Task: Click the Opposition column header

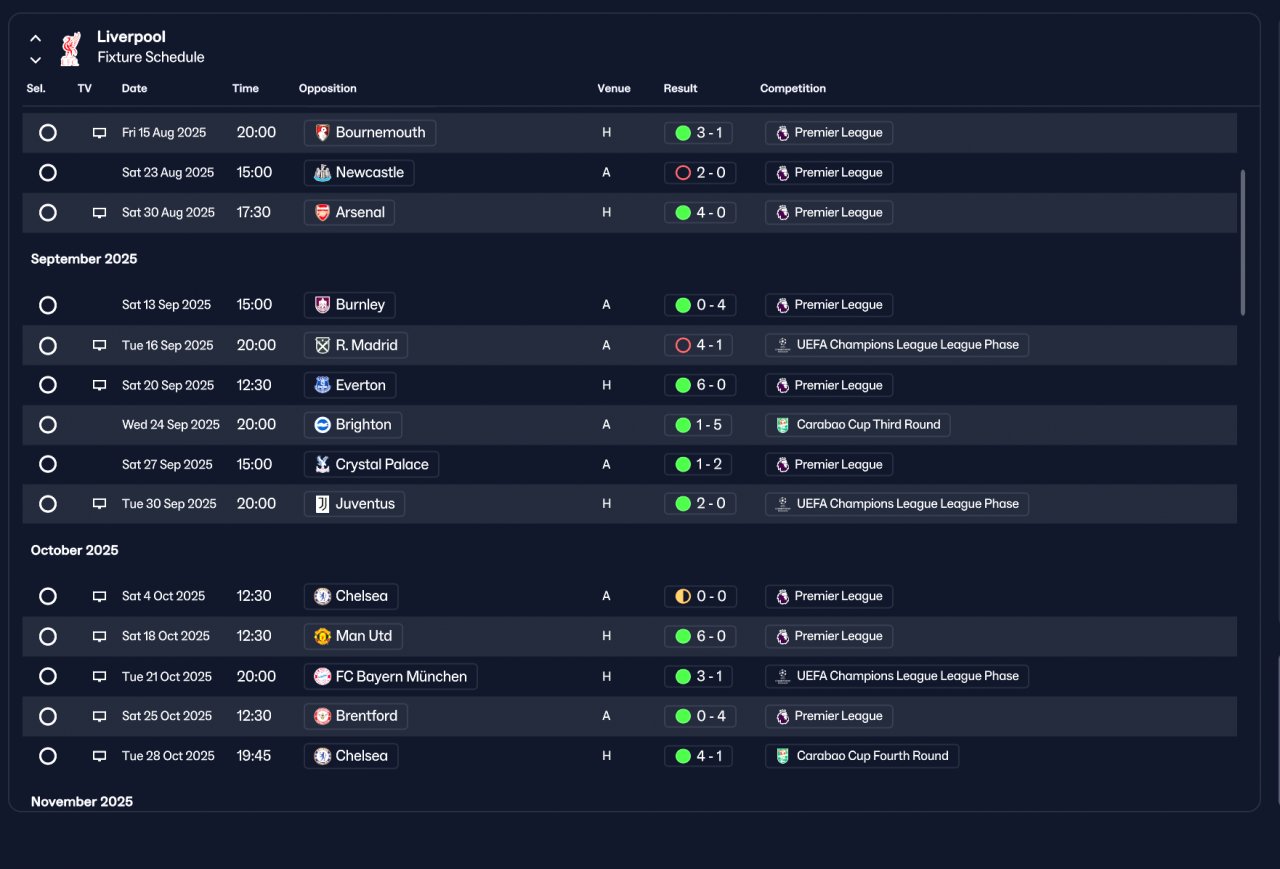Action: [x=327, y=88]
